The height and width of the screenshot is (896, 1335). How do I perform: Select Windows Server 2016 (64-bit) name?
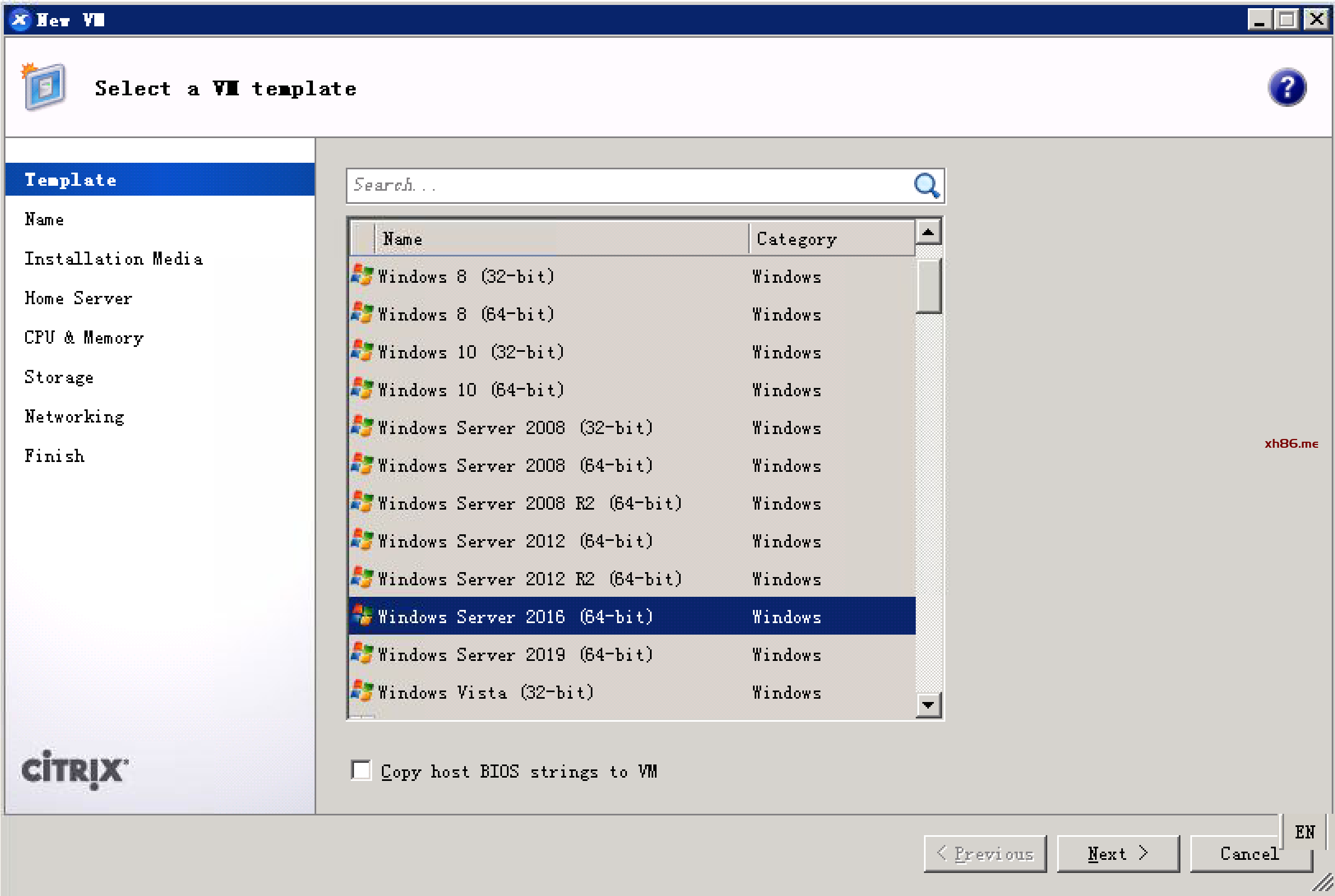[515, 617]
